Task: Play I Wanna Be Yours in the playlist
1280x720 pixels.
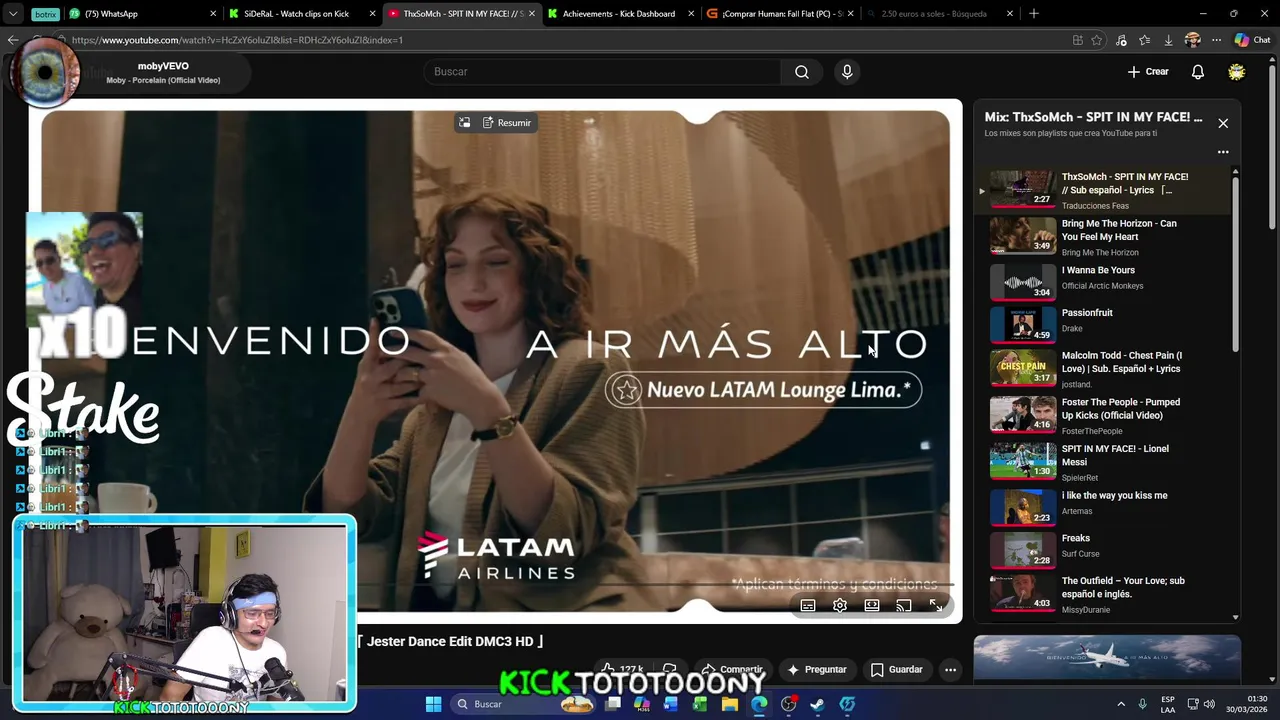Action: point(1102,280)
